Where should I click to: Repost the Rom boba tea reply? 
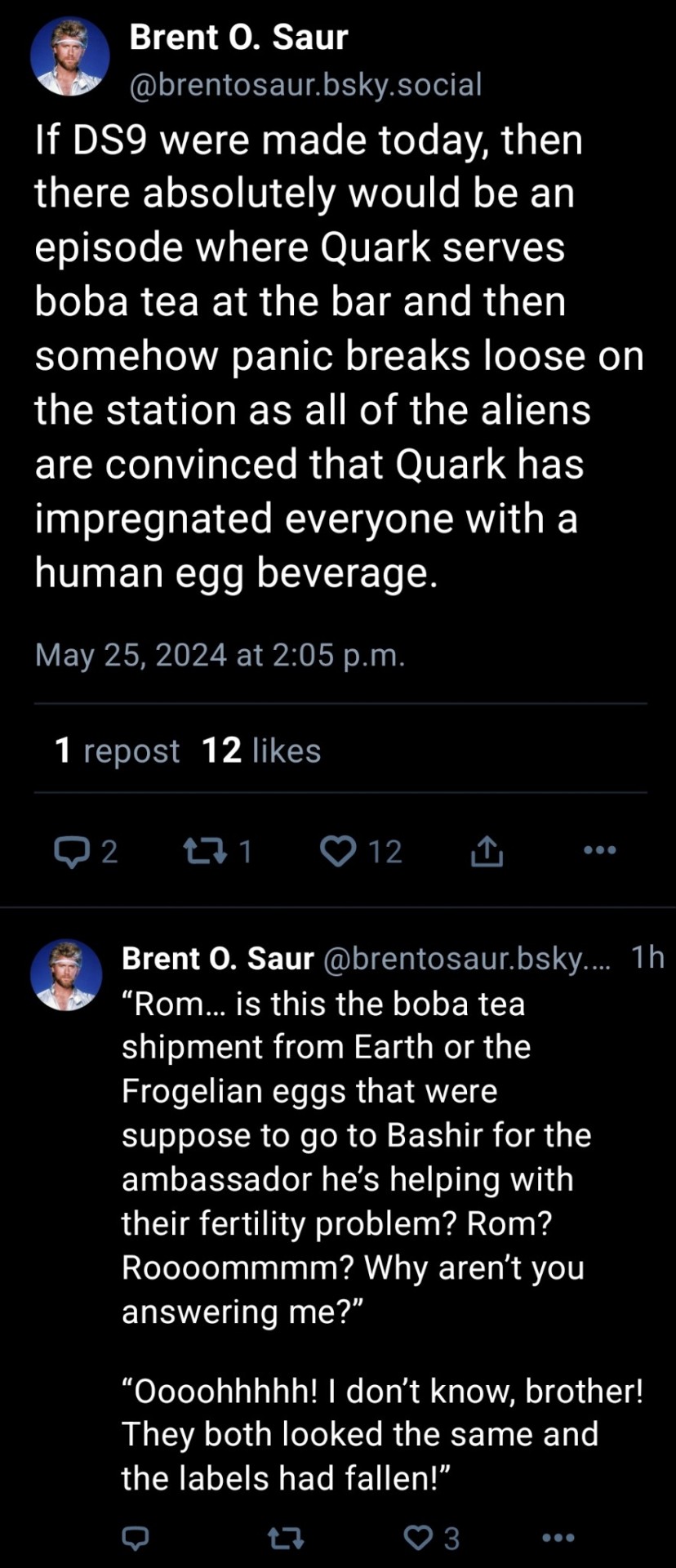[287, 1539]
